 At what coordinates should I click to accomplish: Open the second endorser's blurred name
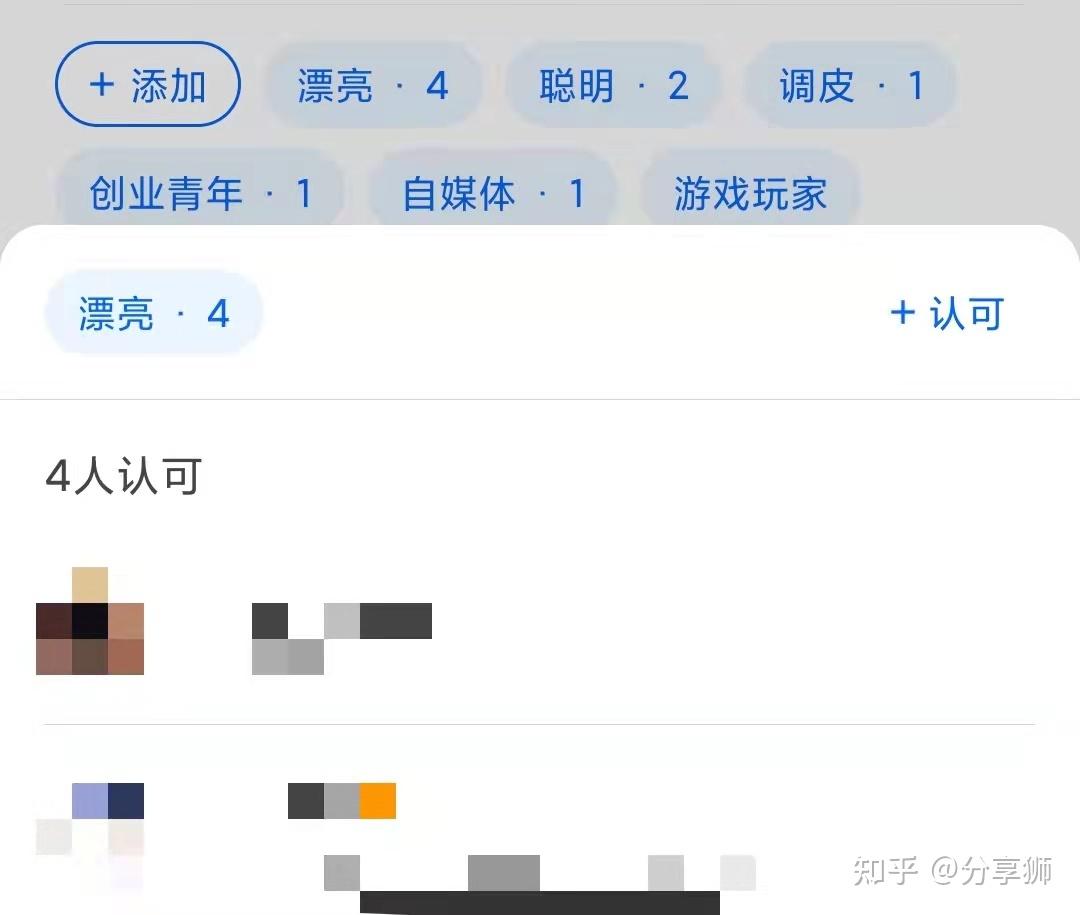324,801
